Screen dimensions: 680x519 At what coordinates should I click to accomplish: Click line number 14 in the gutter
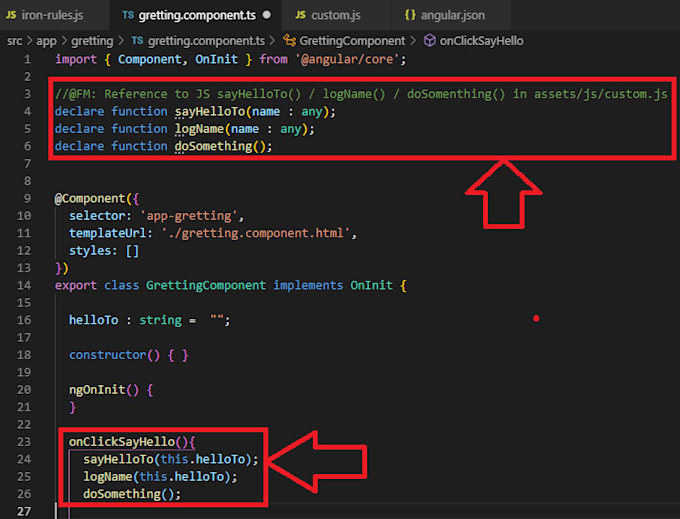[x=29, y=285]
